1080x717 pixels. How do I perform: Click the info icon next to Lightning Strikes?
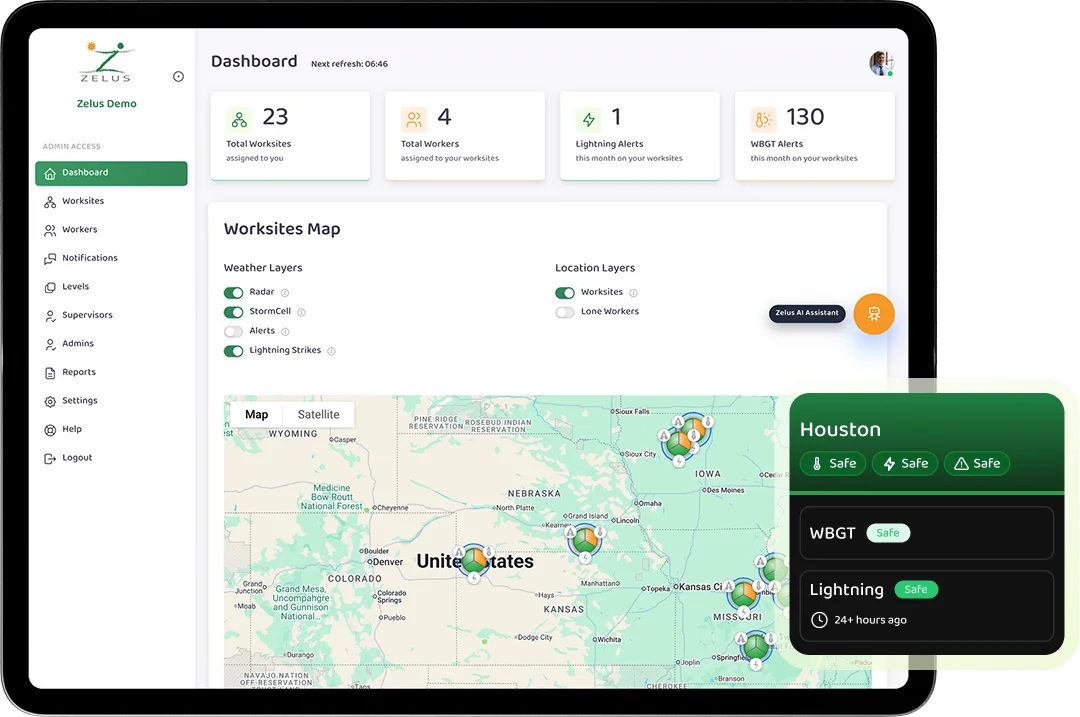point(331,351)
